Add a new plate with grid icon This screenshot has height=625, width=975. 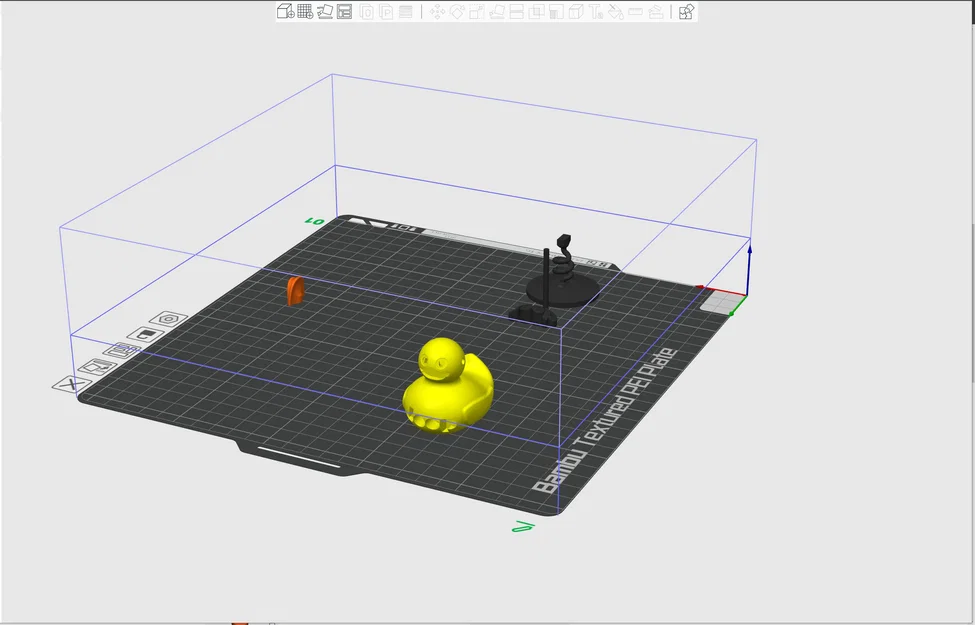pyautogui.click(x=305, y=11)
